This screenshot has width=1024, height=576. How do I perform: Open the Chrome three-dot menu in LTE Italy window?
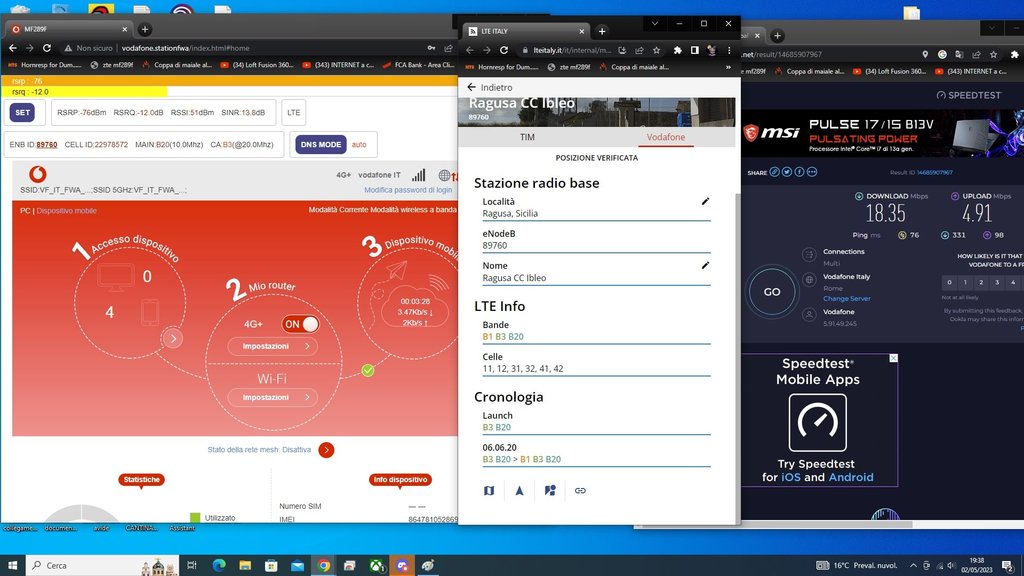[x=729, y=50]
